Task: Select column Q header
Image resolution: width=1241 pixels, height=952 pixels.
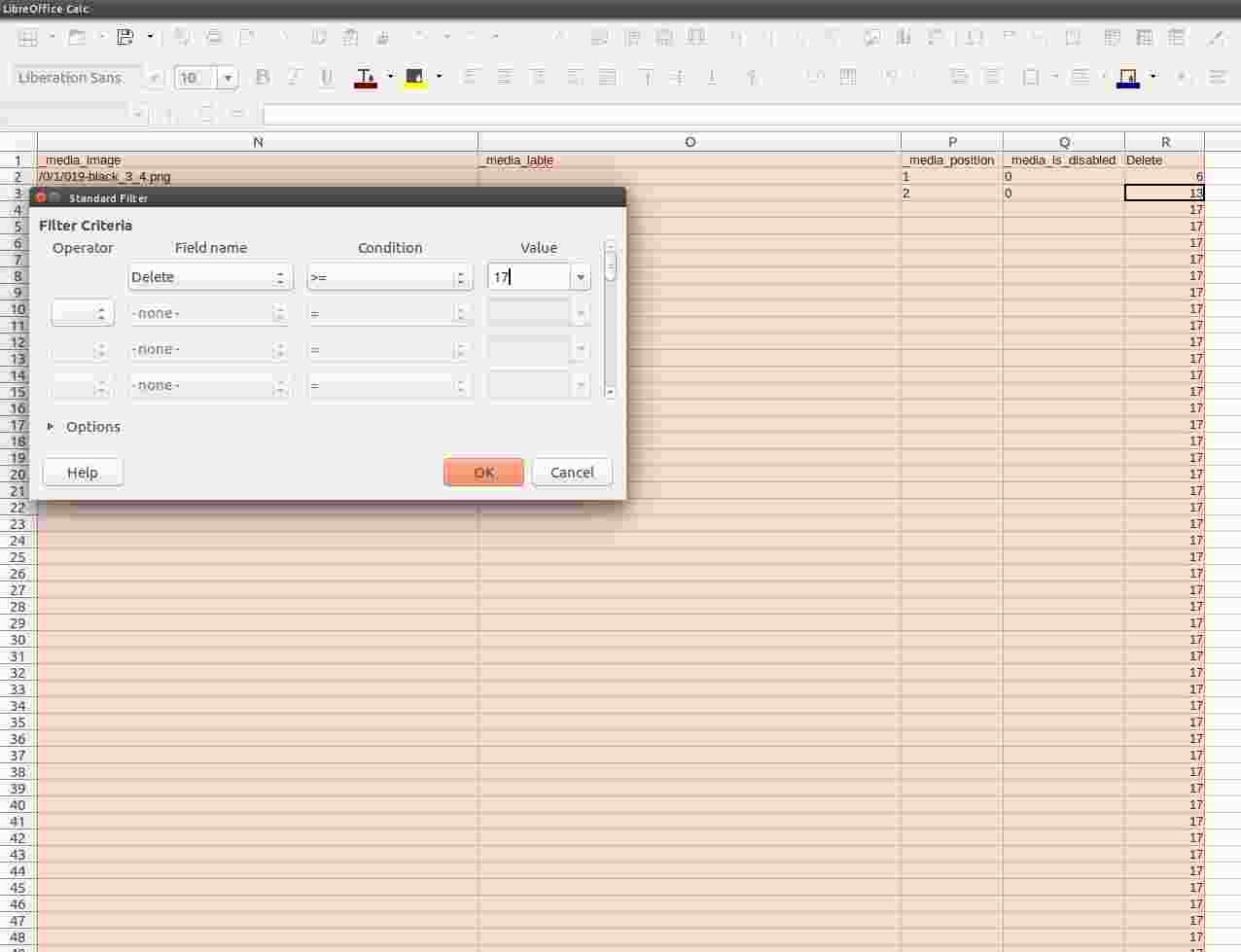Action: [1064, 142]
